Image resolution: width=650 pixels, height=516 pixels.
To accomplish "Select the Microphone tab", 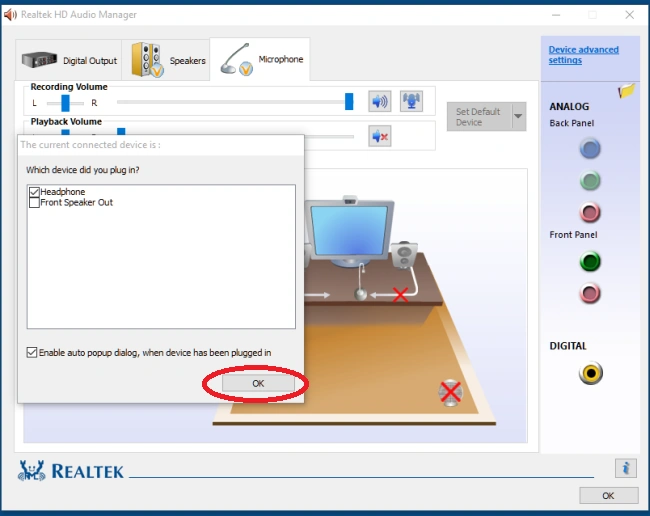I will [x=260, y=59].
